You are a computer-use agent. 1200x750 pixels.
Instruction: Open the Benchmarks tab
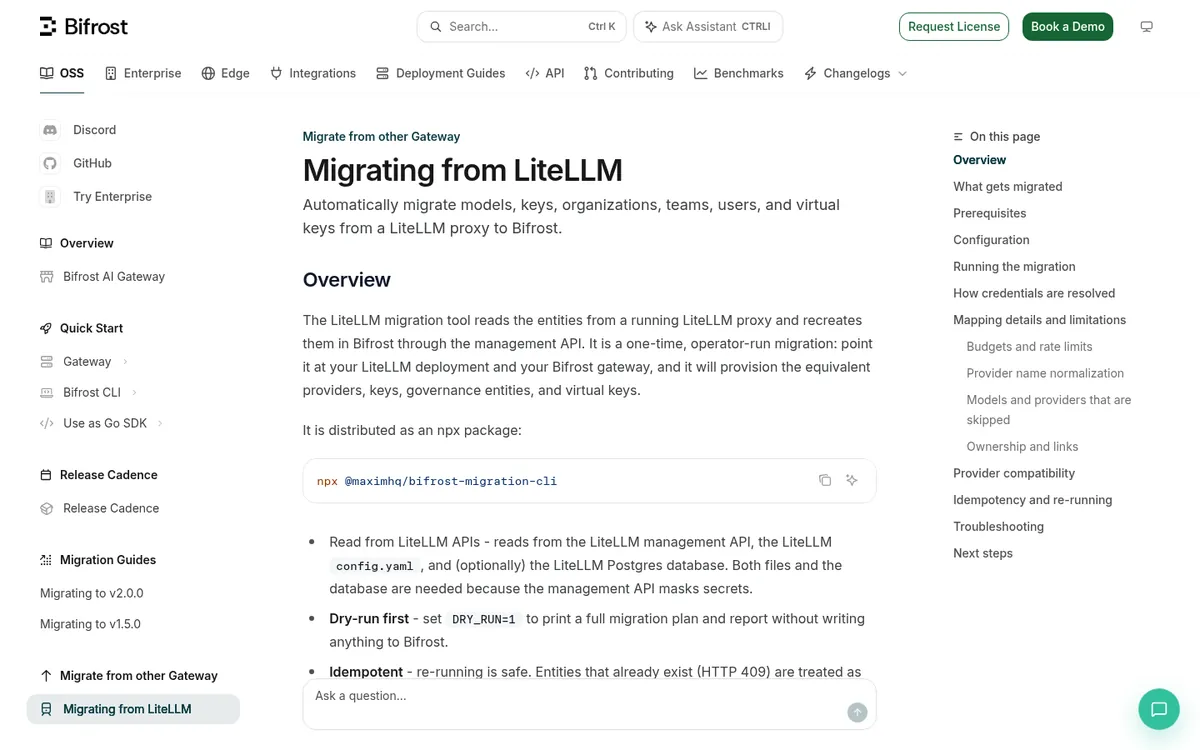tap(739, 74)
